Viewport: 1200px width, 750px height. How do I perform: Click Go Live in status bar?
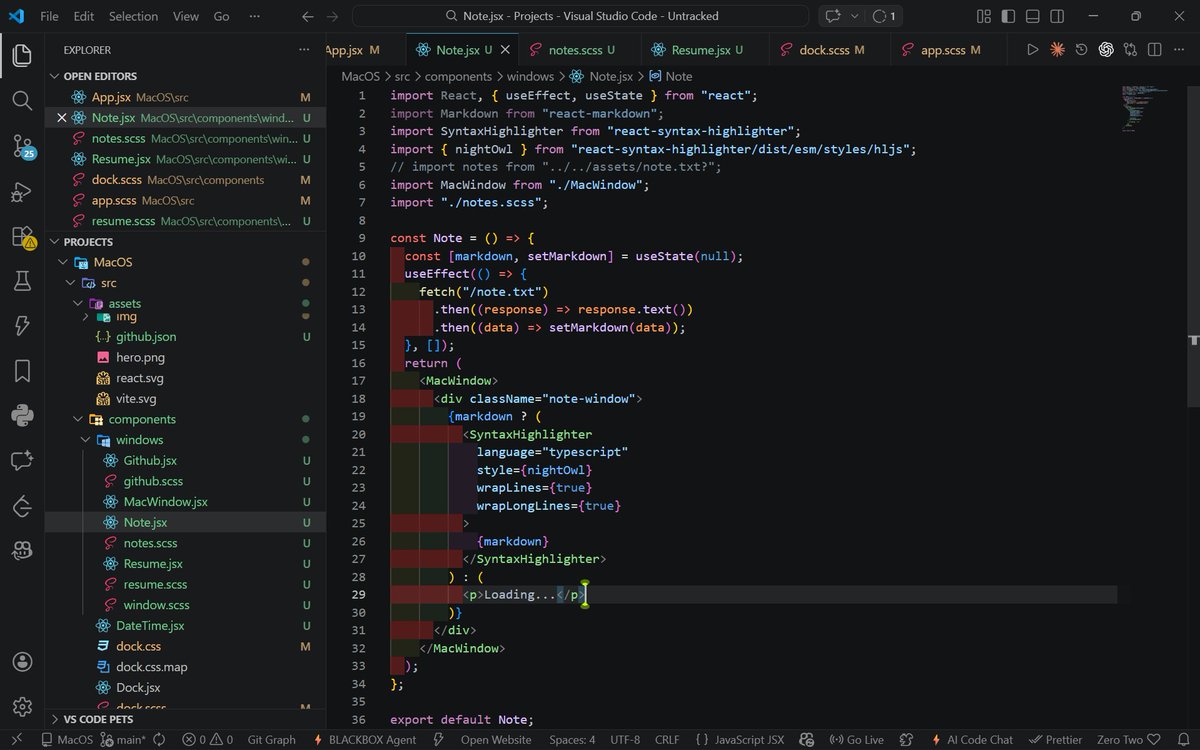point(856,740)
